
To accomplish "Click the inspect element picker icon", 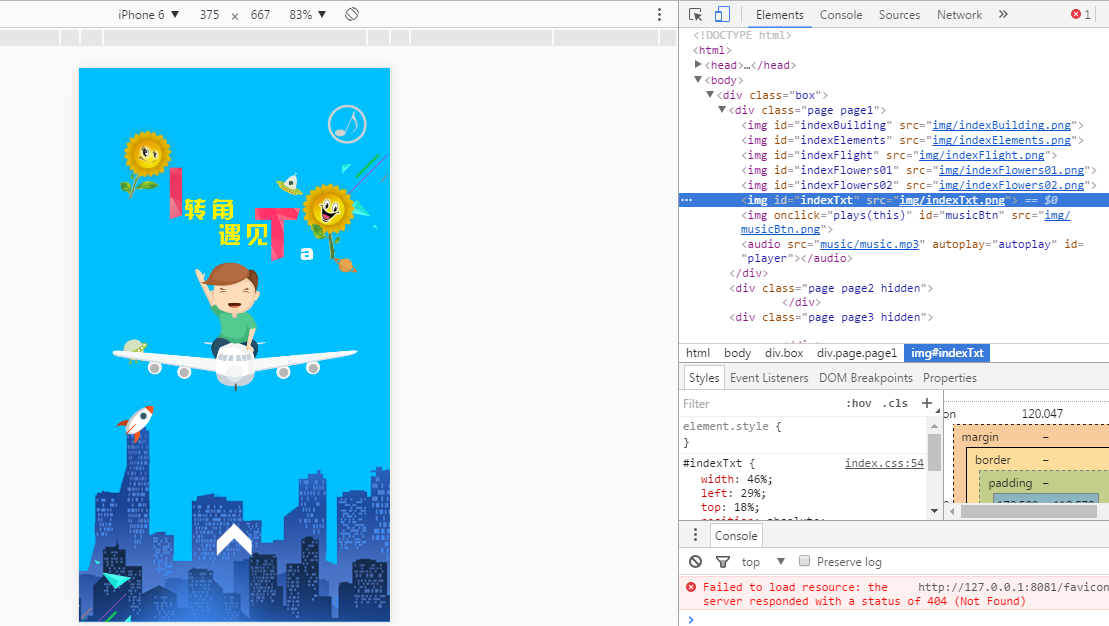I will [x=696, y=15].
